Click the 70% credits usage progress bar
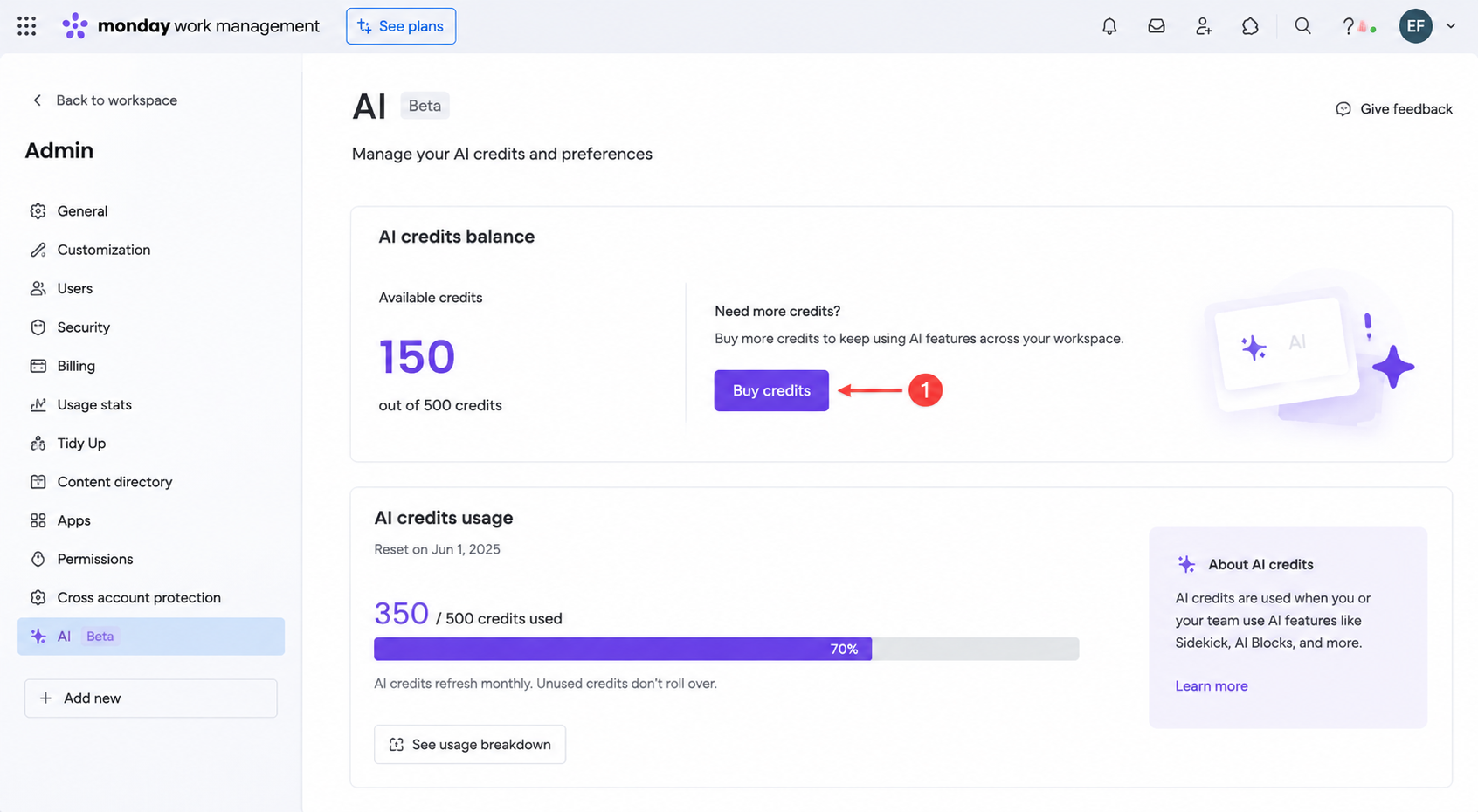The height and width of the screenshot is (812, 1478). pyautogui.click(x=727, y=649)
